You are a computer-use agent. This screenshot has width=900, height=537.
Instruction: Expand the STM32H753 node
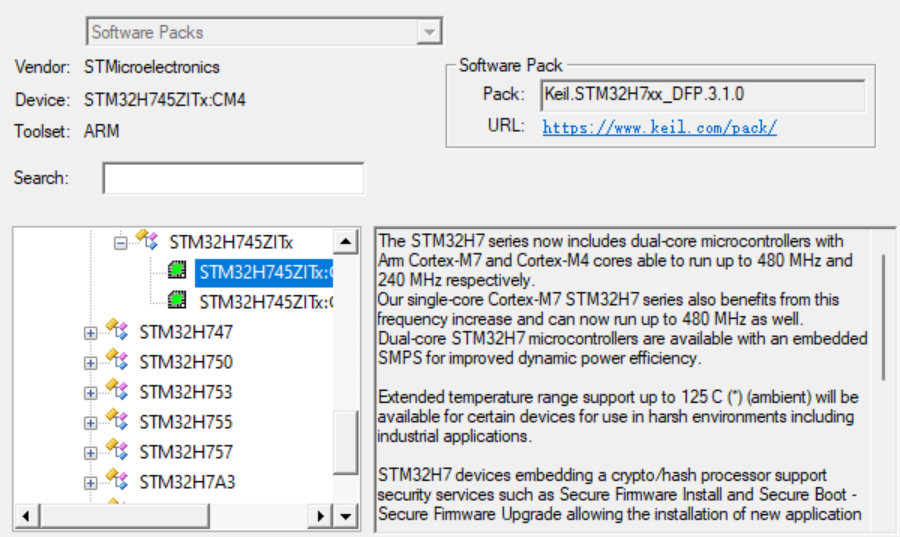tap(90, 393)
